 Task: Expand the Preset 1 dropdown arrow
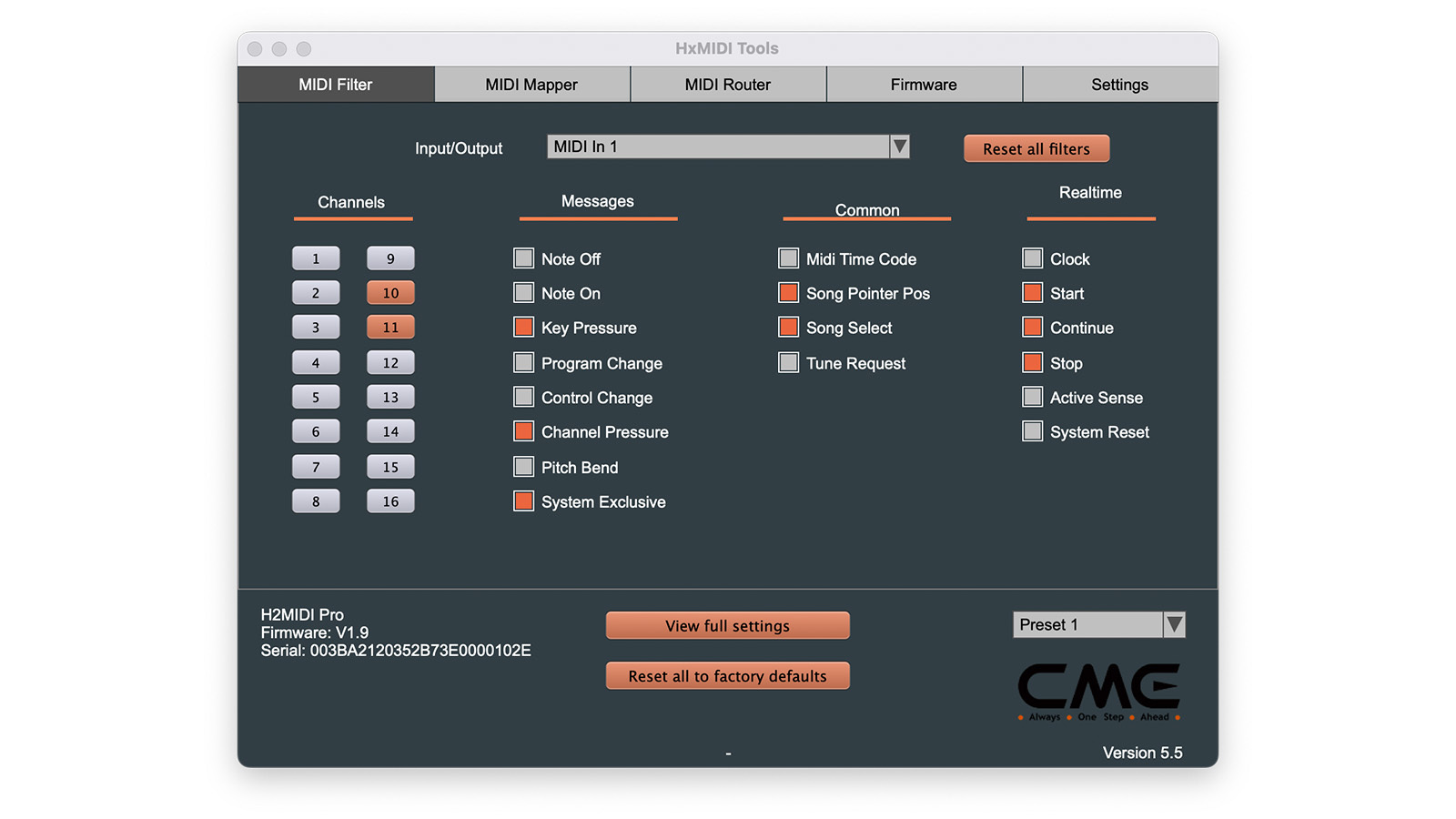pos(1174,624)
